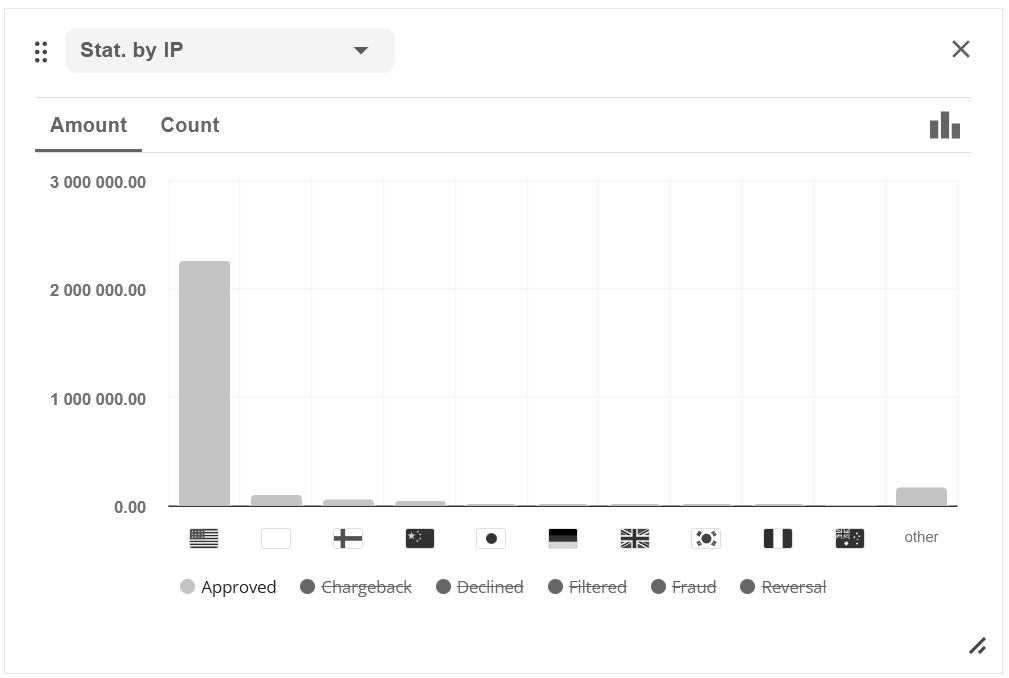The image size is (1009, 678).
Task: Switch chart type with bar chart icon
Action: coord(945,126)
